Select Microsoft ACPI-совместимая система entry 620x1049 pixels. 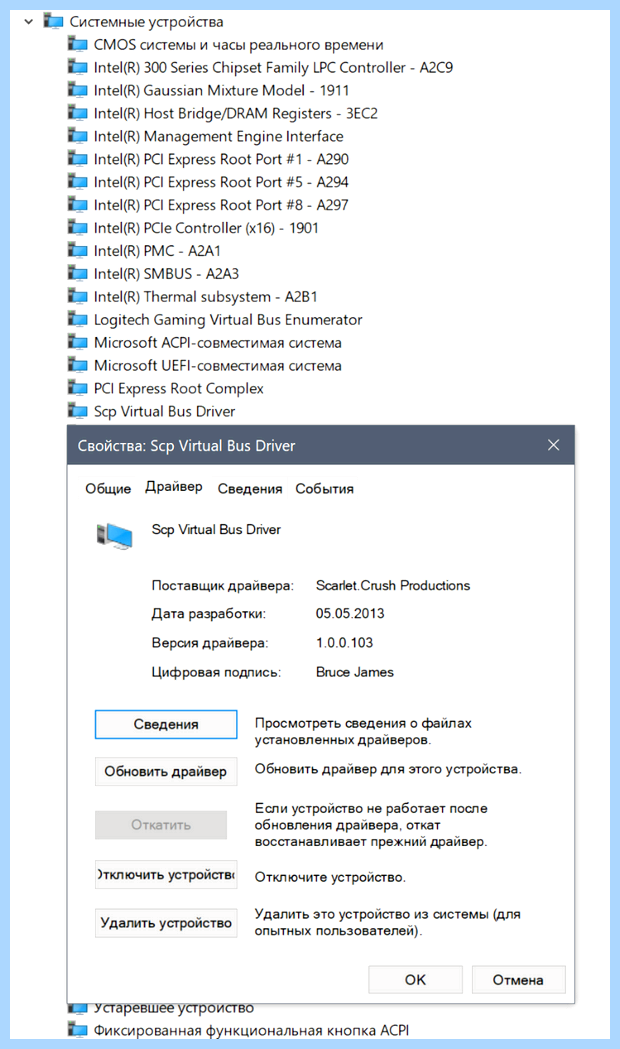click(x=217, y=343)
